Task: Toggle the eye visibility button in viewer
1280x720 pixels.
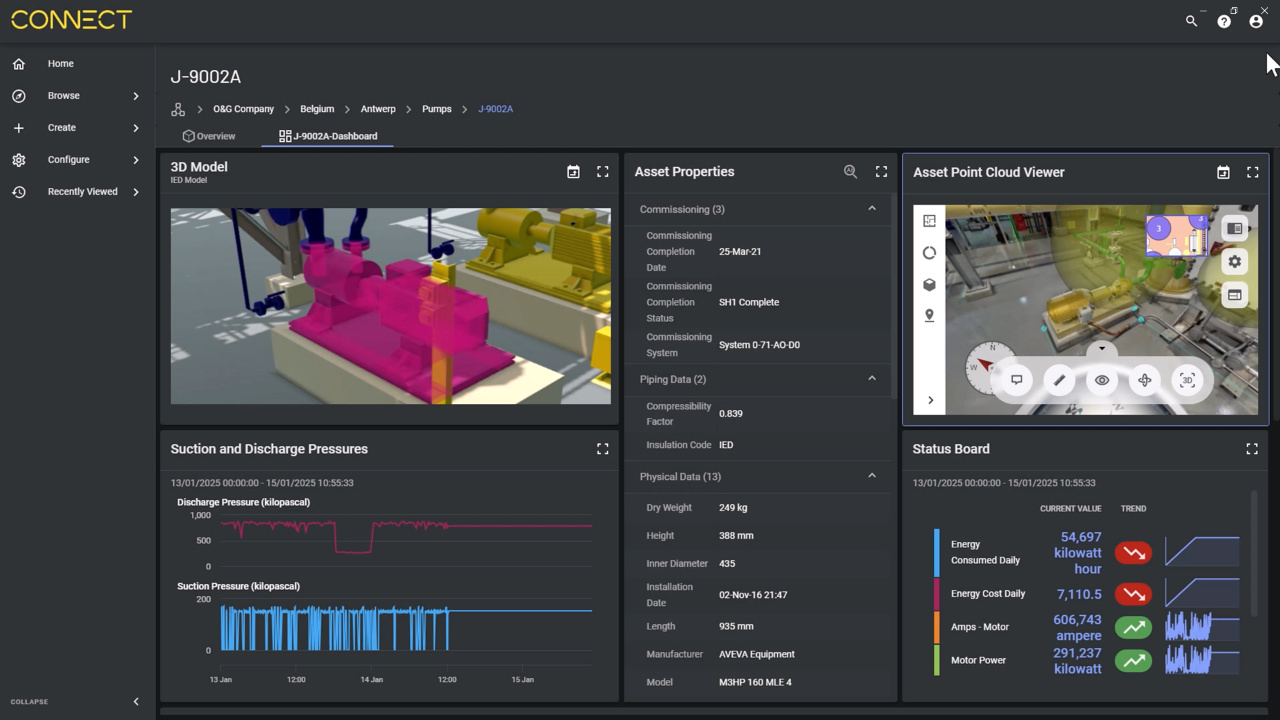Action: click(1102, 380)
